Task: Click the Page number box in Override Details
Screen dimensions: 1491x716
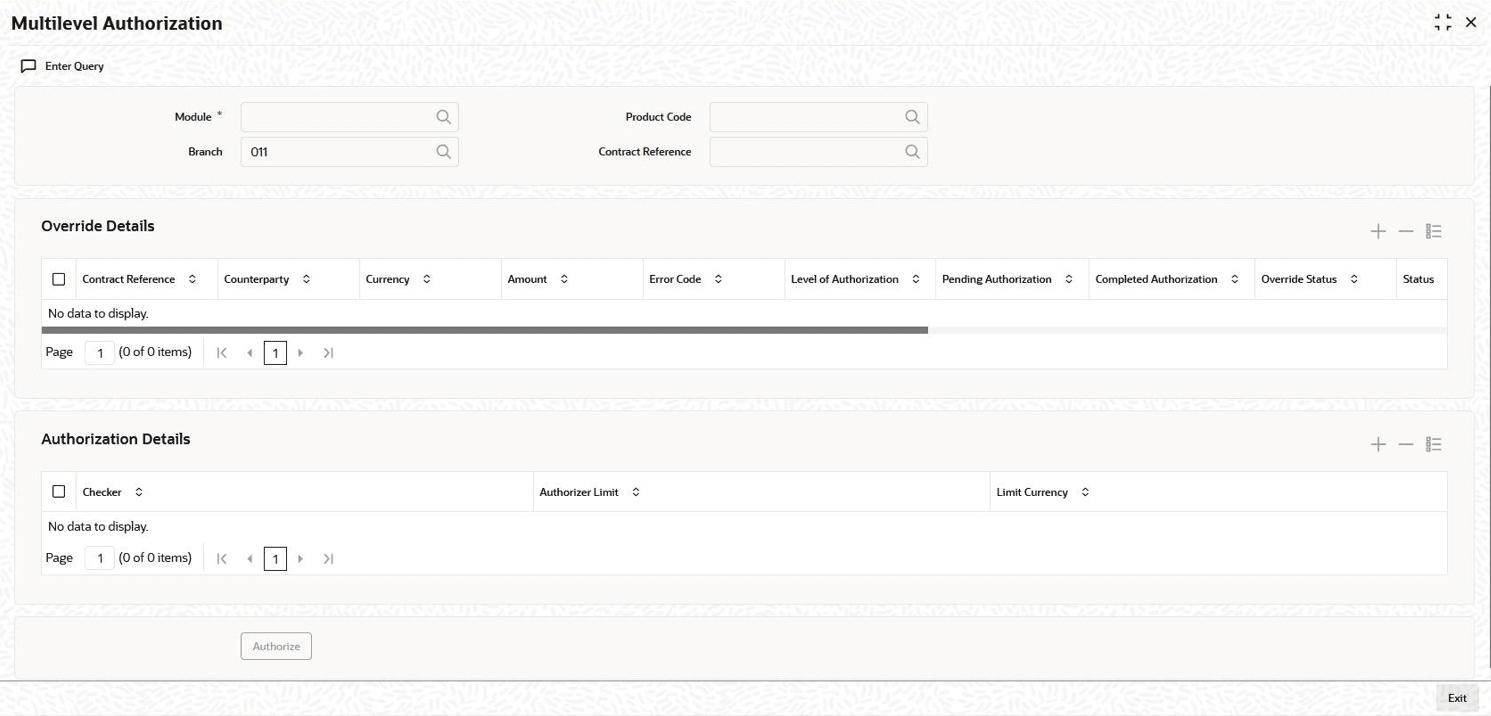Action: point(100,353)
